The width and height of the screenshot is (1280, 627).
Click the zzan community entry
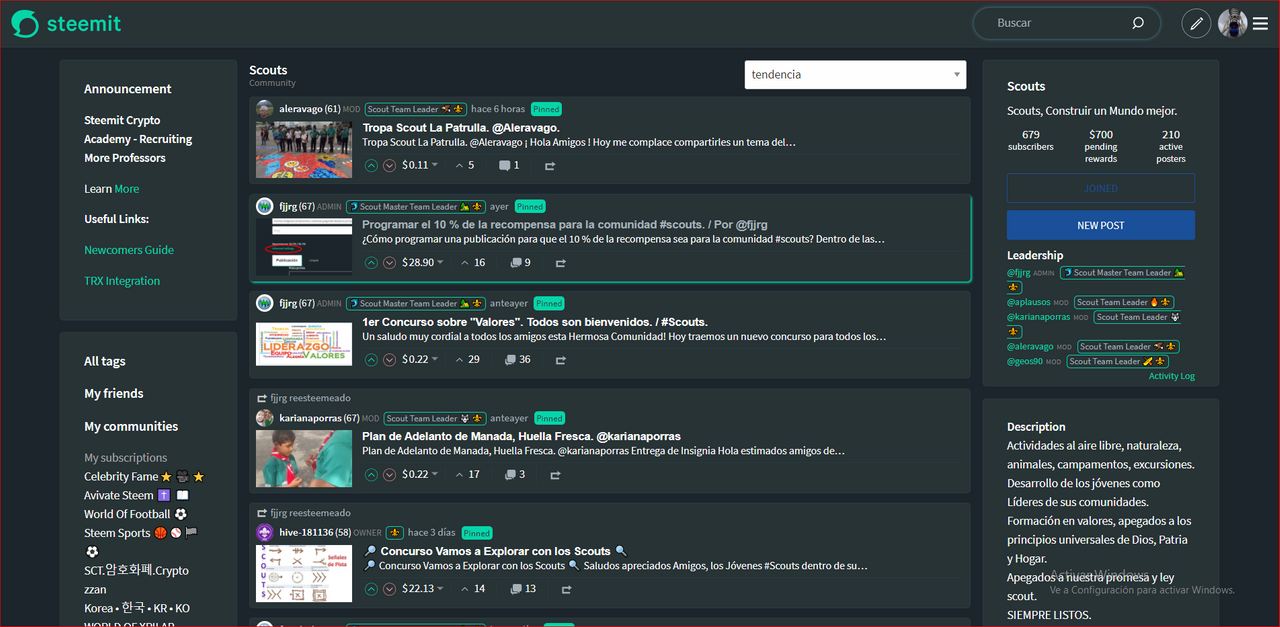pos(95,590)
